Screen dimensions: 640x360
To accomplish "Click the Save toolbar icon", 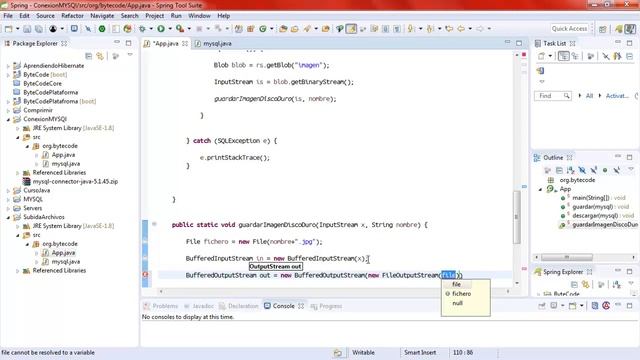I will pos(27,29).
